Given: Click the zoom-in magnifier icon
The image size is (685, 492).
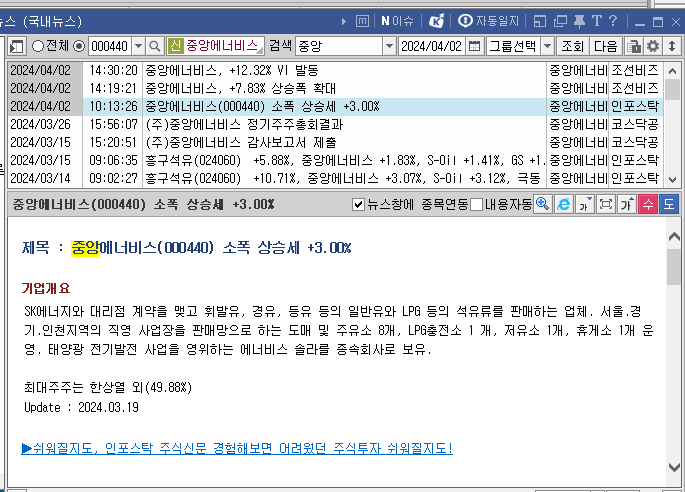Looking at the screenshot, I should 543,204.
